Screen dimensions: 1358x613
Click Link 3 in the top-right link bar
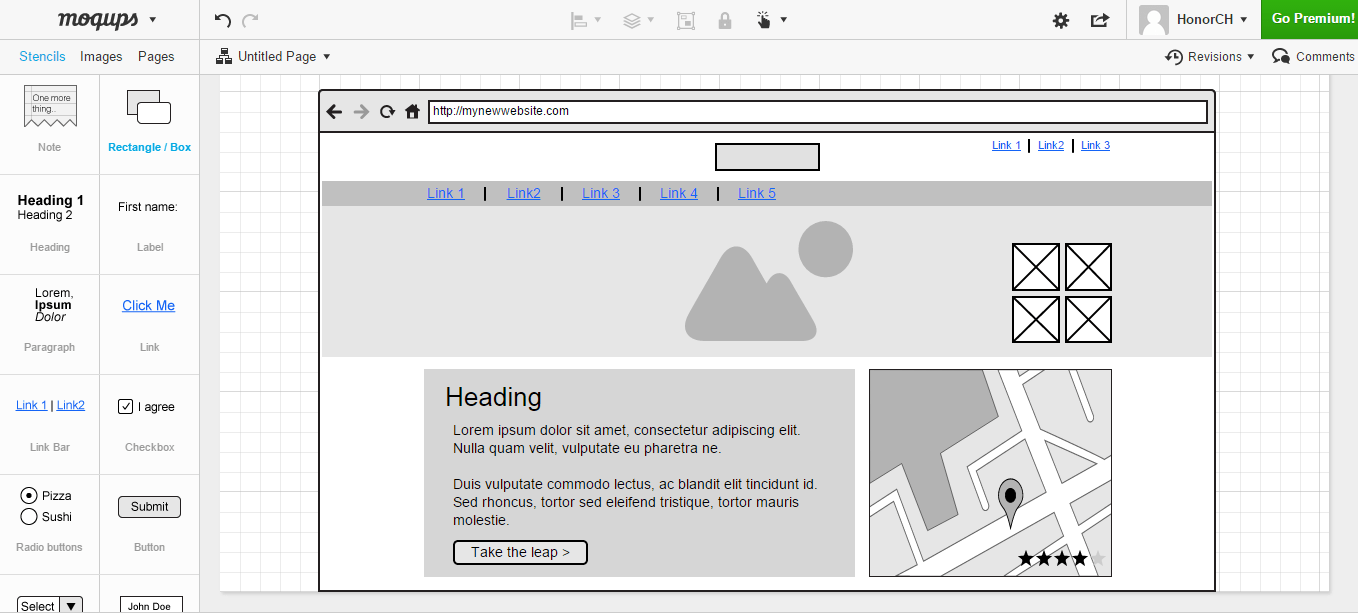[1095, 146]
